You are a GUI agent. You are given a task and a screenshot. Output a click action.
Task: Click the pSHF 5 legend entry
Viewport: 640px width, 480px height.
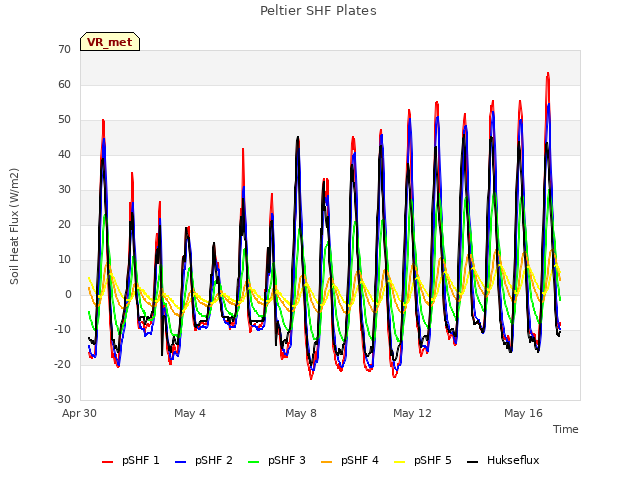pos(423,460)
